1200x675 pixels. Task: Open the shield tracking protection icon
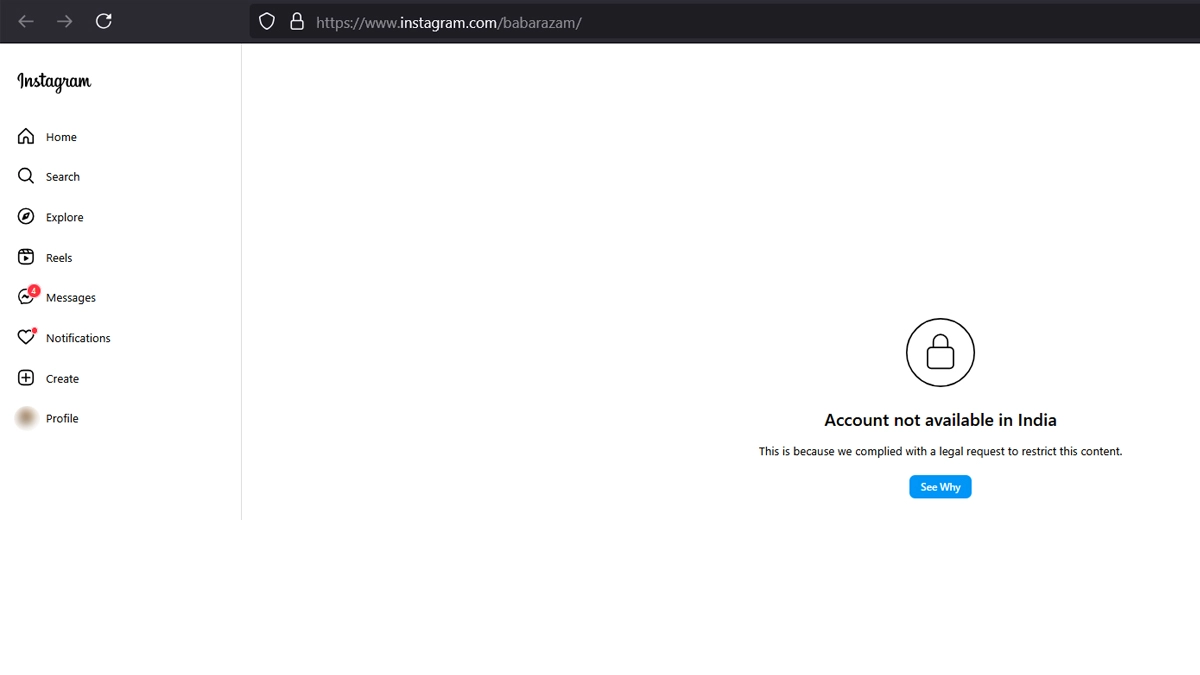tap(267, 21)
